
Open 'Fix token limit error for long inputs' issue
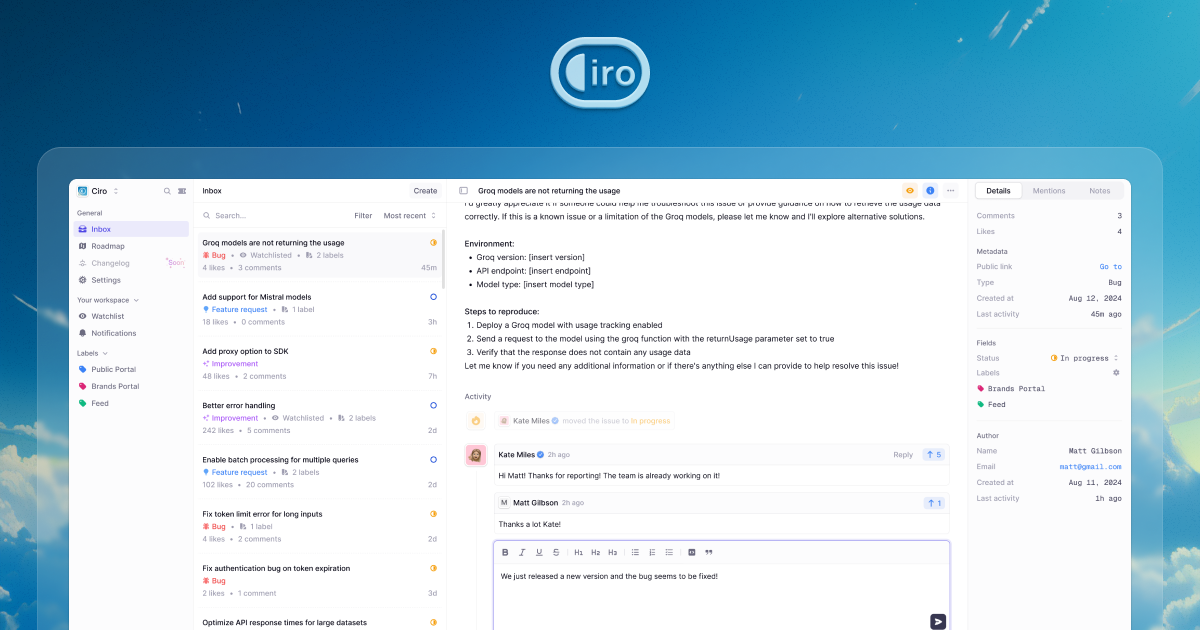tap(319, 525)
